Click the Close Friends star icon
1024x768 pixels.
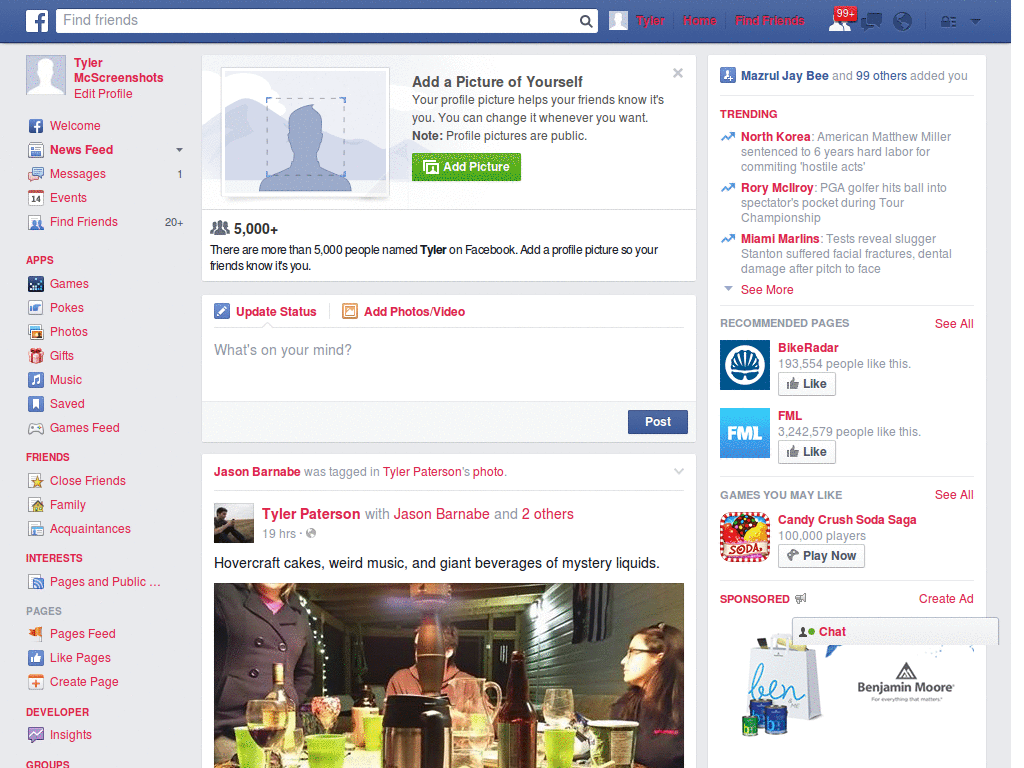(36, 481)
